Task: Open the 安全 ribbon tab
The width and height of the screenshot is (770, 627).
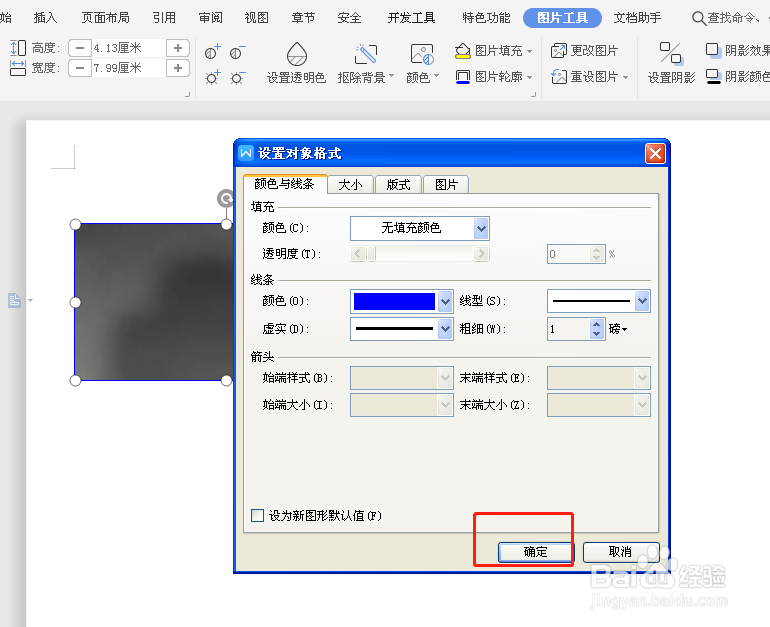Action: click(x=349, y=18)
